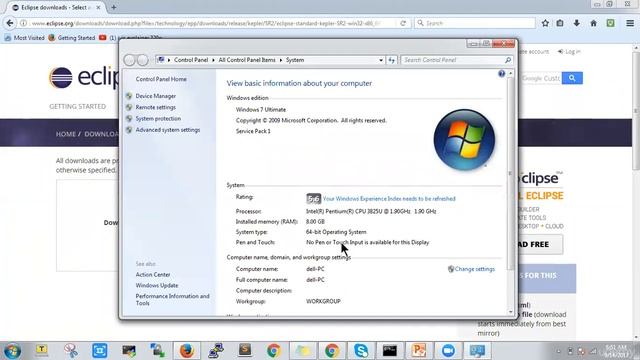Open the Firefox downloads arrow
640x360 pixels.
[x=576, y=23]
